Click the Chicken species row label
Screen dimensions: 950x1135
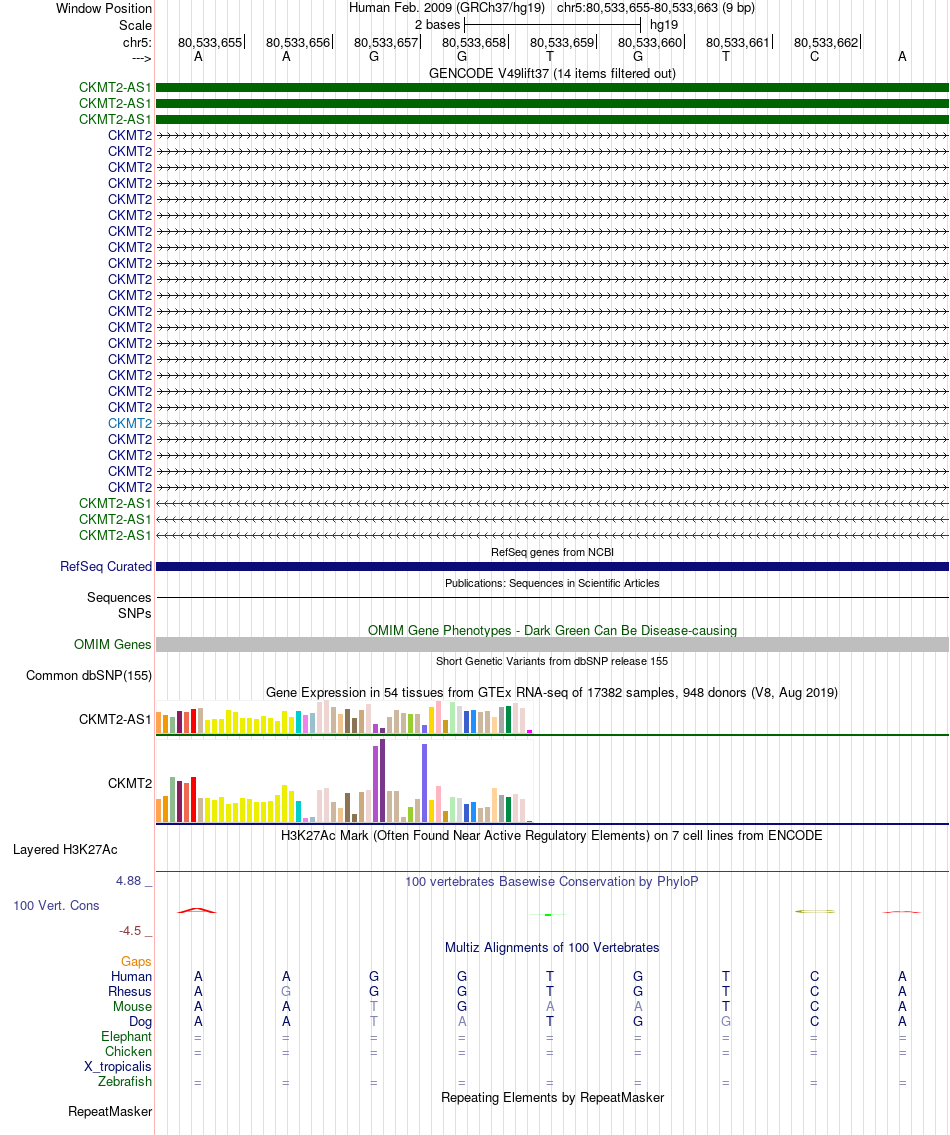(128, 1052)
